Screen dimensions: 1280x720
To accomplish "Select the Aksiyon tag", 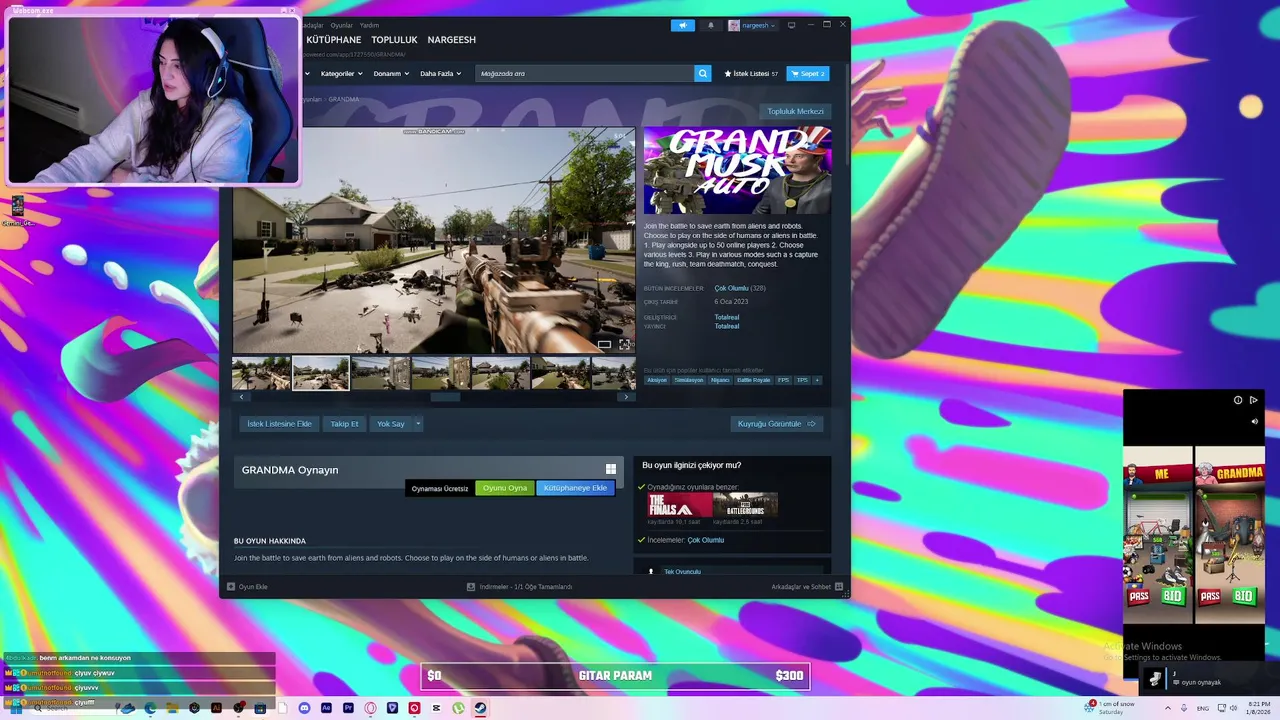I will 656,380.
